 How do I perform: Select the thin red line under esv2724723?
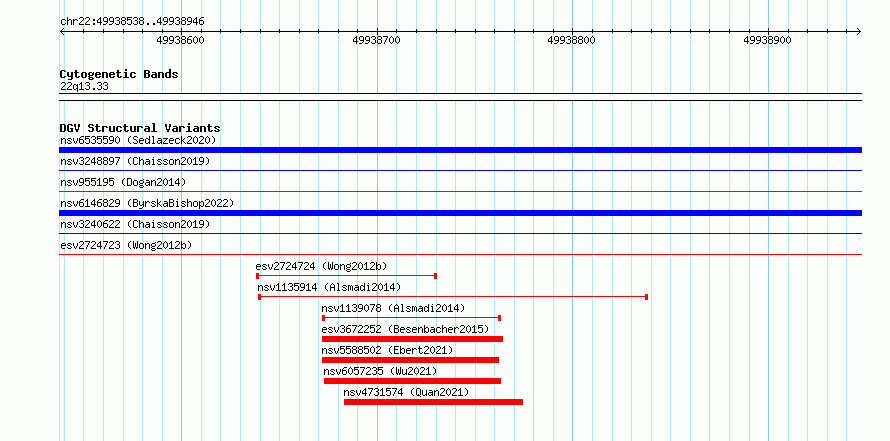coord(460,254)
